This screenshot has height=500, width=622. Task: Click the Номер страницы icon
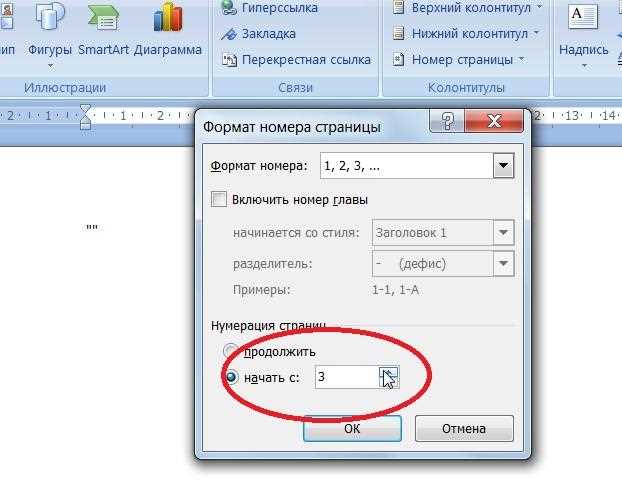tap(398, 60)
